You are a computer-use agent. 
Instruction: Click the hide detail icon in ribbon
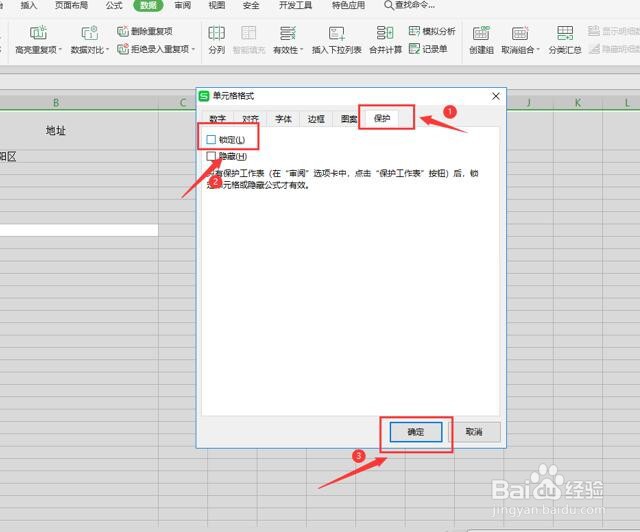[594, 49]
